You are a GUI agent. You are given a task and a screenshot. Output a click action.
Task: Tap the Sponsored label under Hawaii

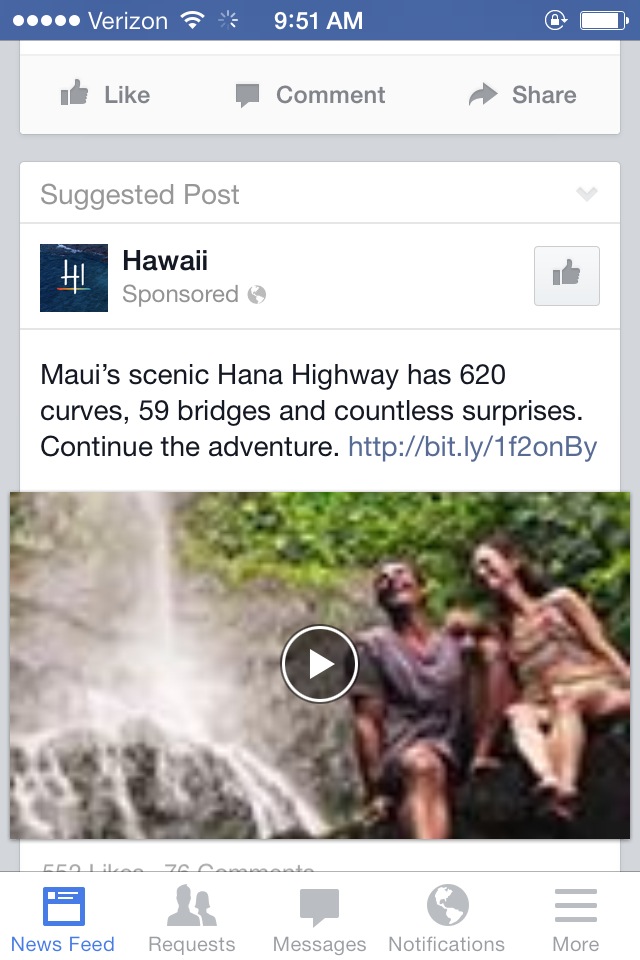[181, 294]
